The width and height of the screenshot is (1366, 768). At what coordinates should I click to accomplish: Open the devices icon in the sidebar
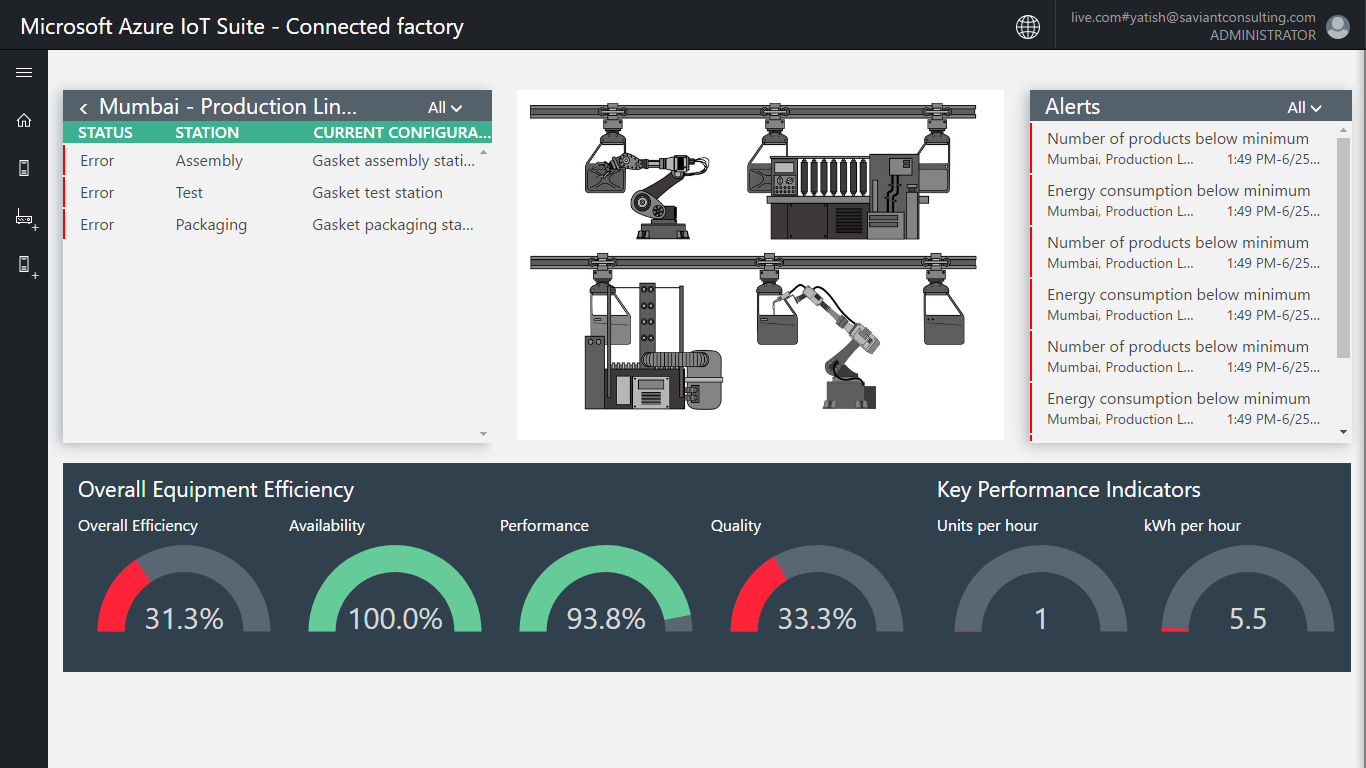tap(24, 168)
